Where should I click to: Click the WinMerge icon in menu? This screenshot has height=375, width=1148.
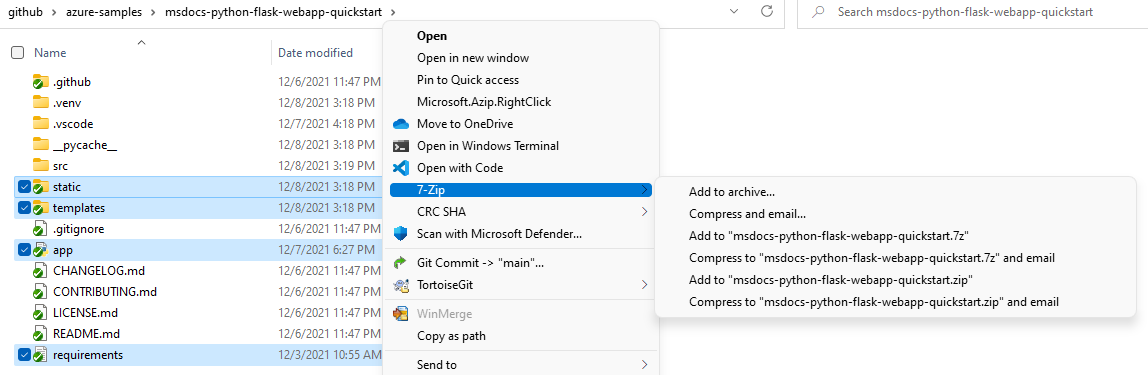400,314
